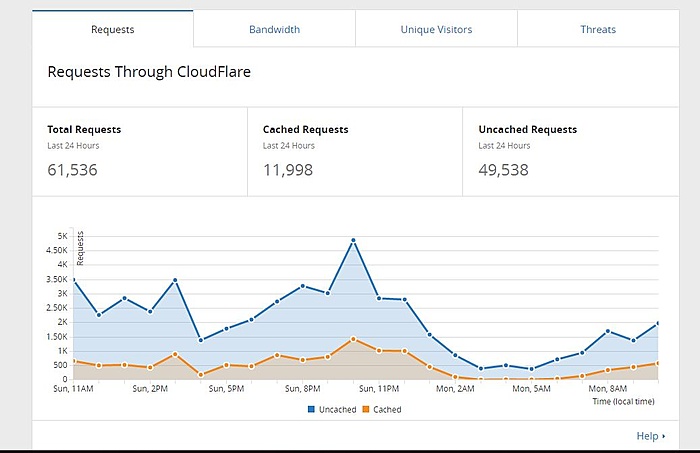Click the peak cached orange data point

point(353,339)
